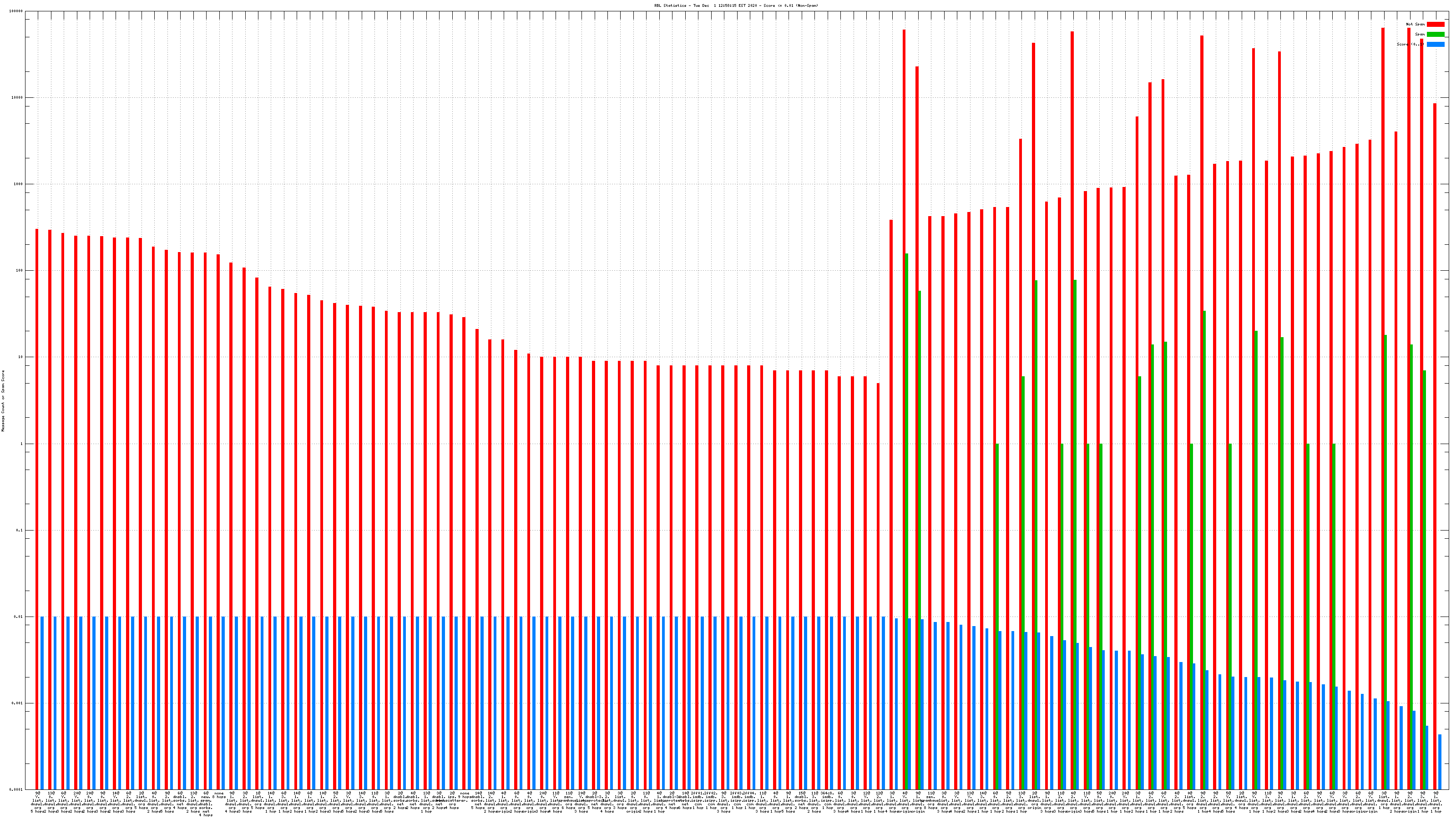Click the 0.001 y-axis tick label

18,704
